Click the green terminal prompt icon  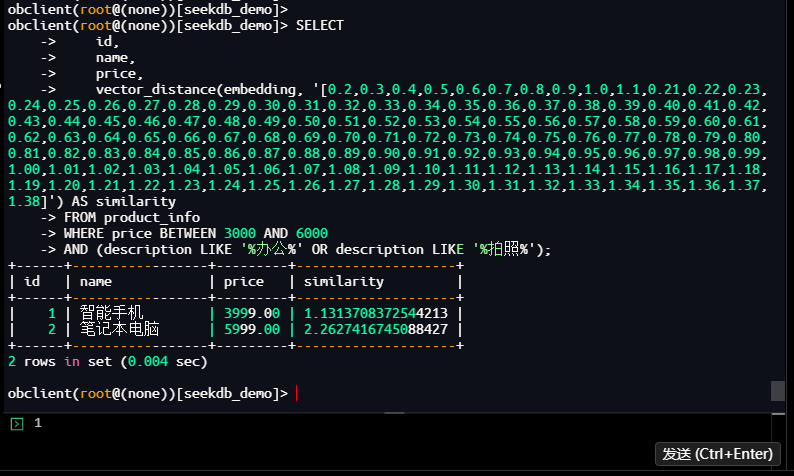[16, 424]
